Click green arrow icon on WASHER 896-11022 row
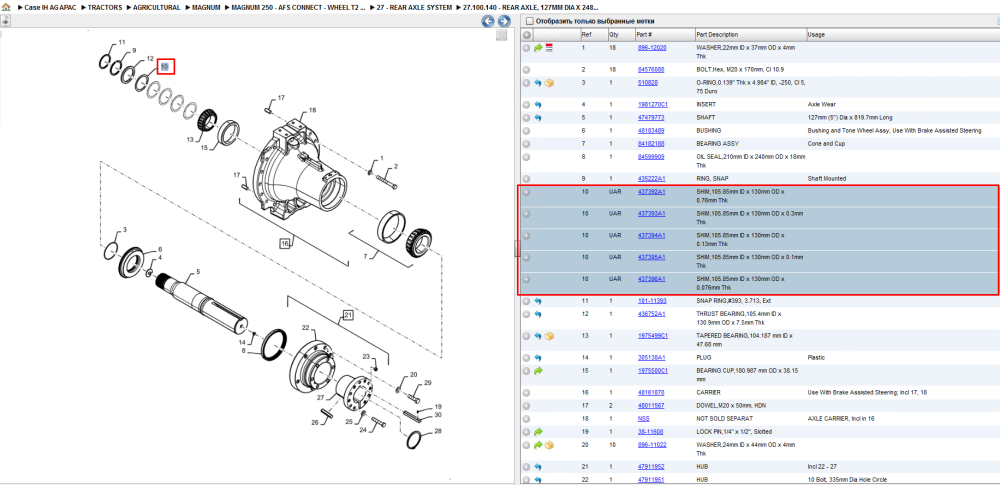 click(538, 445)
